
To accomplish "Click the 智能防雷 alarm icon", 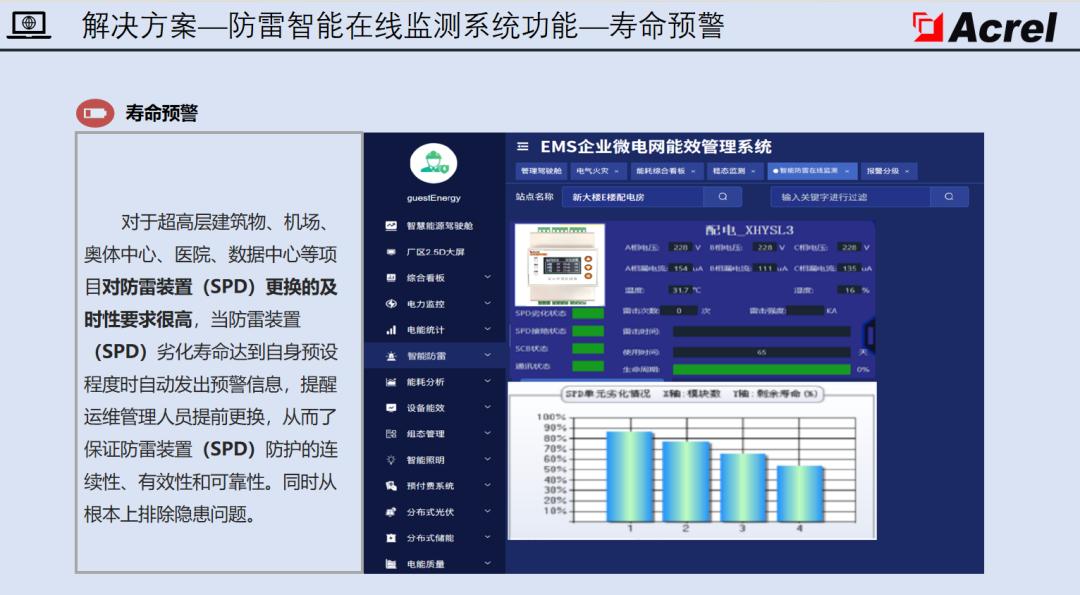I will point(391,356).
